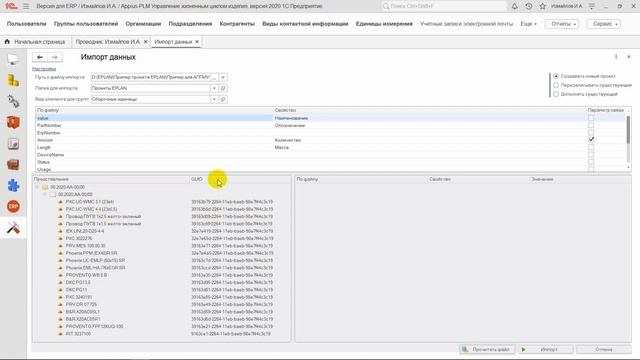Expand the Еще menu dropdown

529,24
